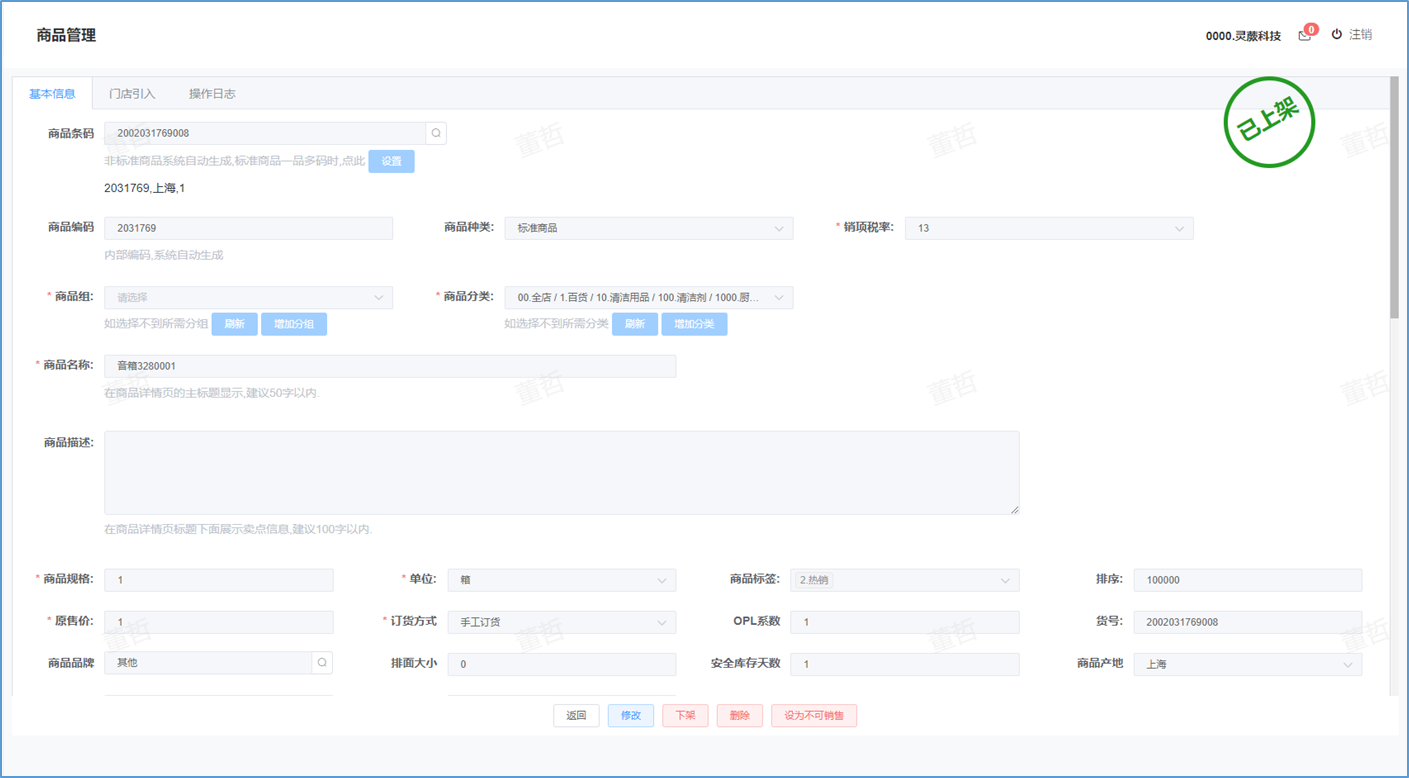Click the search icon beside the barcode field
Viewport: 1409px width, 778px height.
coord(436,133)
